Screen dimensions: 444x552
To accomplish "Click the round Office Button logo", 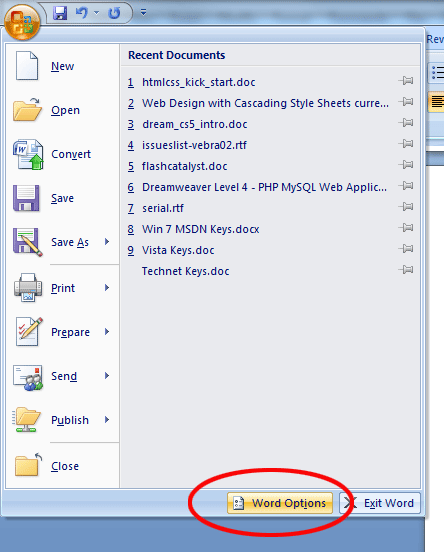I will coord(22,22).
